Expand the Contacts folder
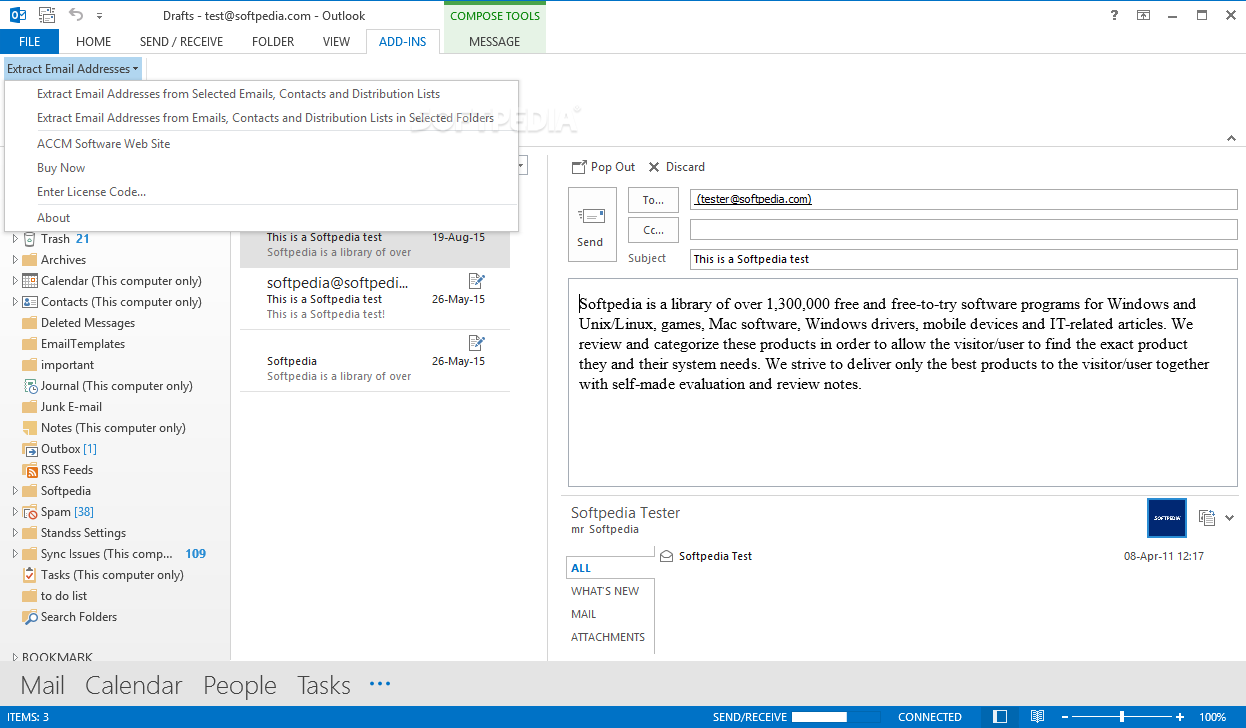Viewport: 1246px width, 728px height. [15, 302]
